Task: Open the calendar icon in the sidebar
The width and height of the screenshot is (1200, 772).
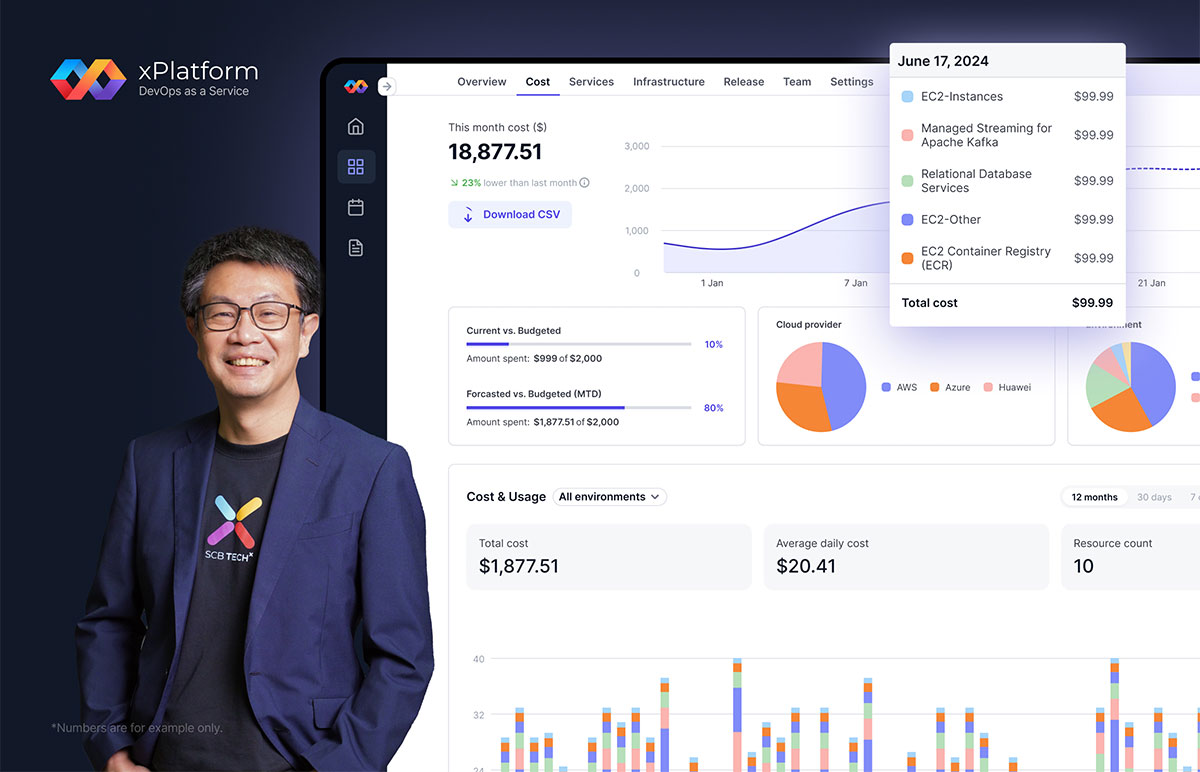Action: 356,207
